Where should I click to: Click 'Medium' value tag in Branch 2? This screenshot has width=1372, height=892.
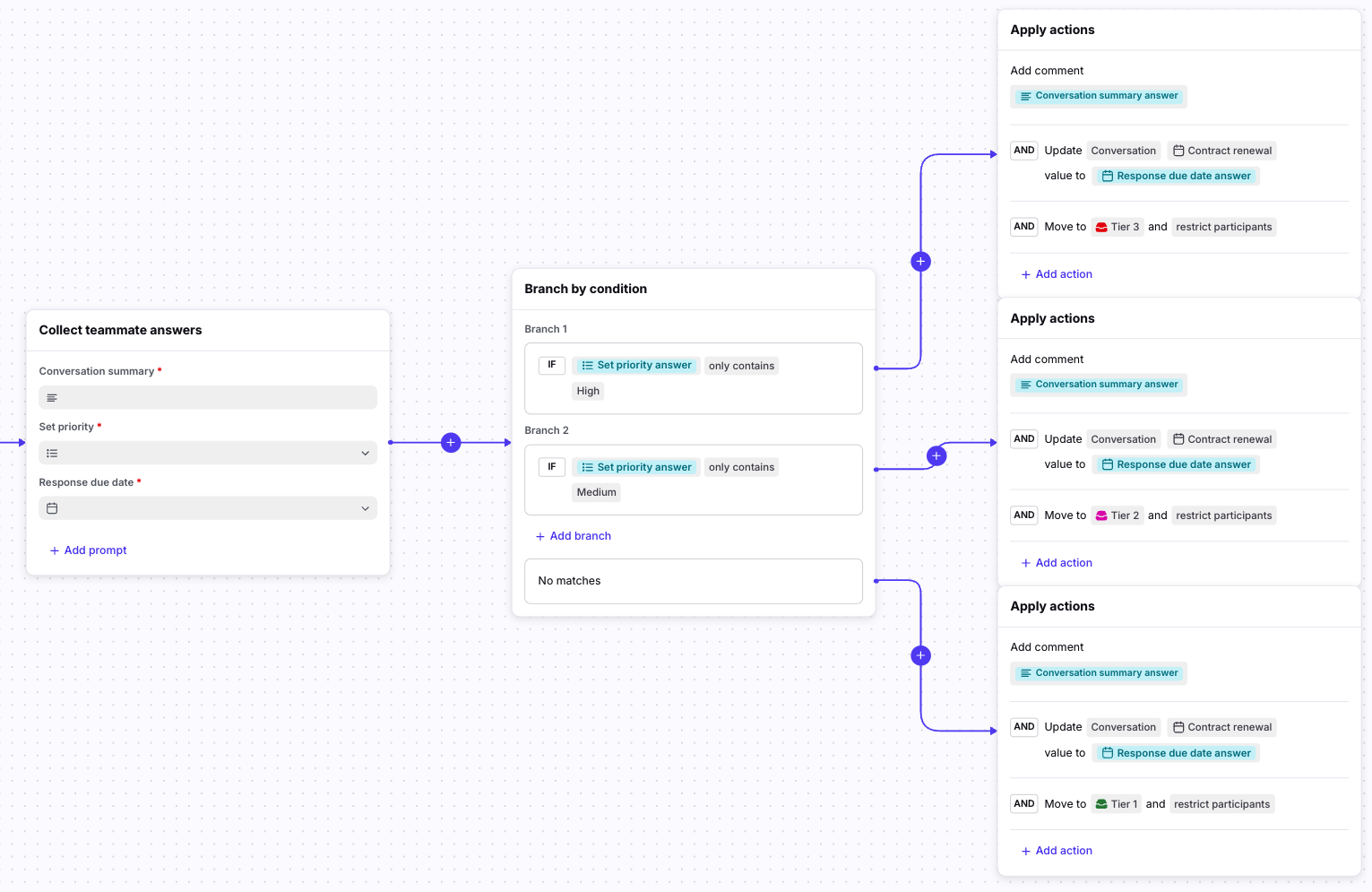596,492
